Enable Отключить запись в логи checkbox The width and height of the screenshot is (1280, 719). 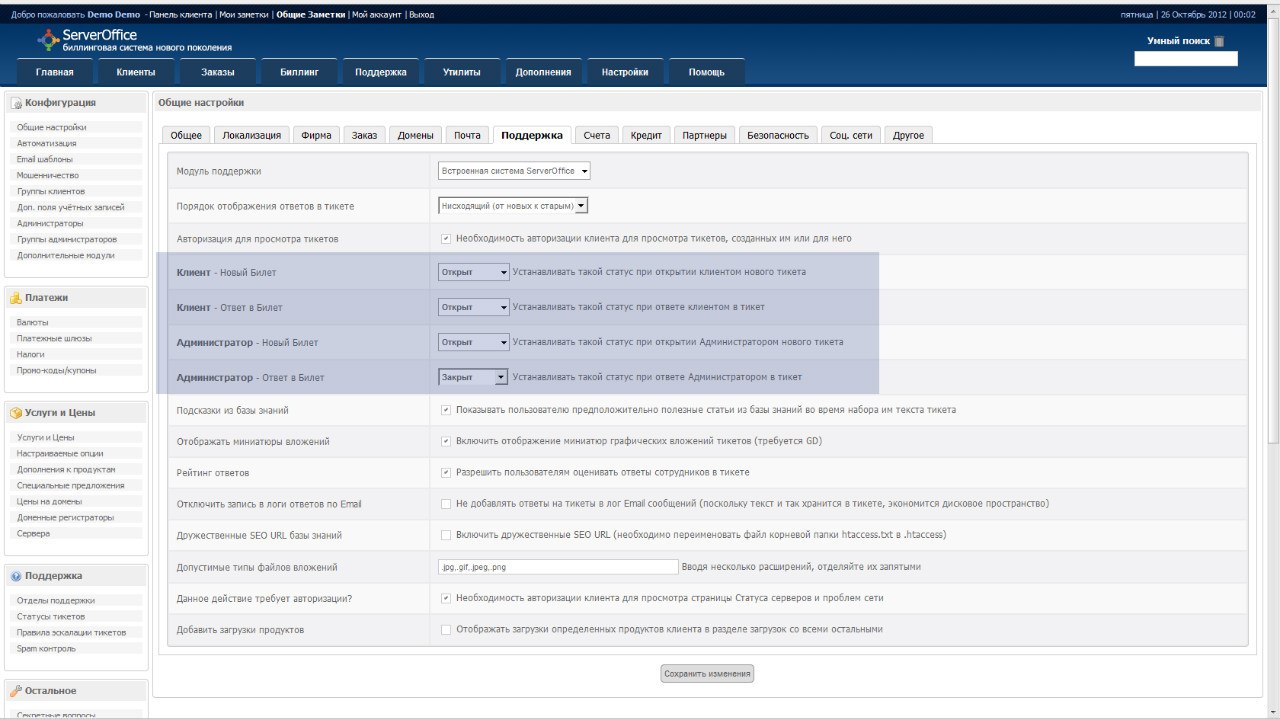(446, 504)
